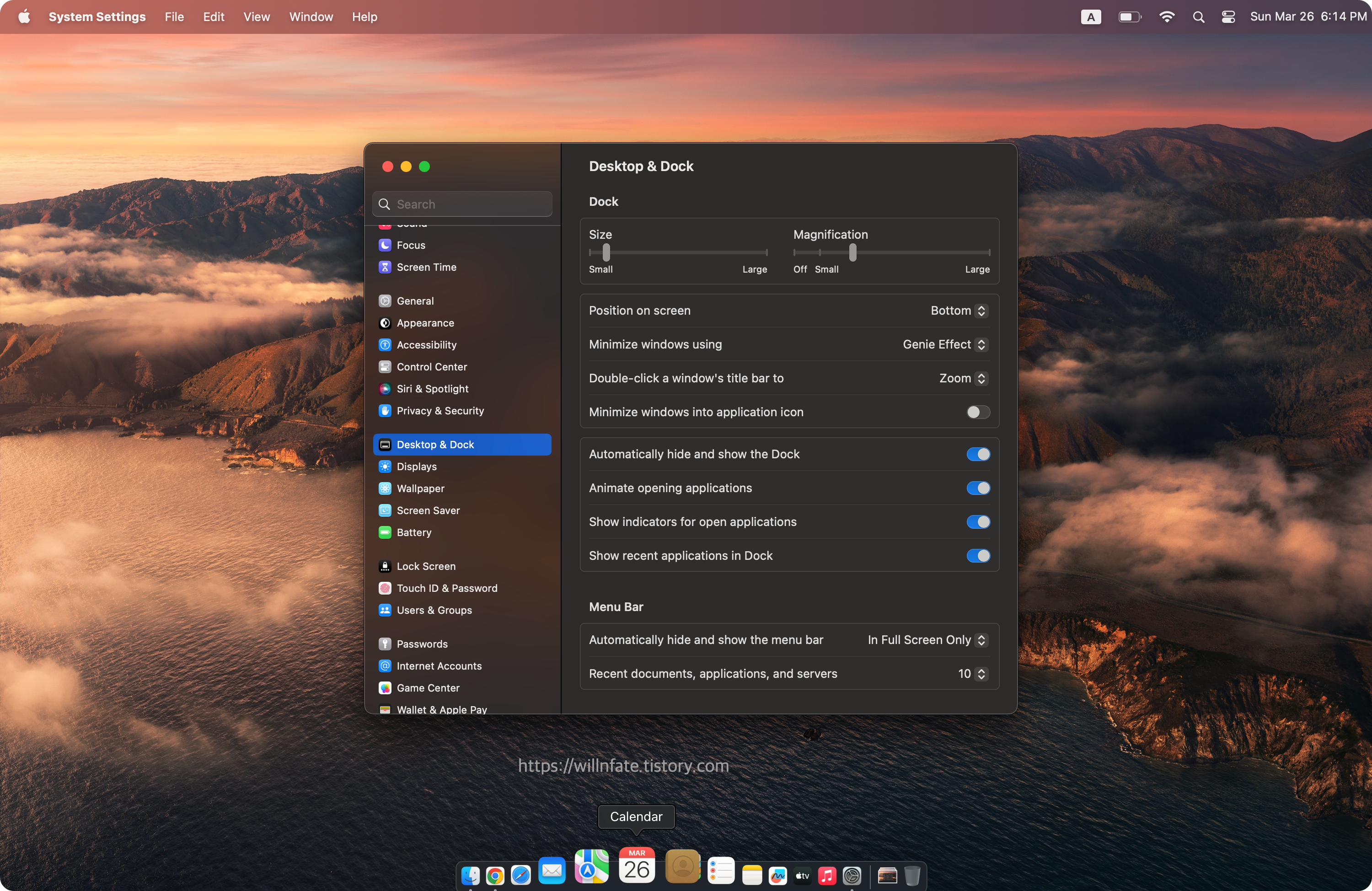Viewport: 1372px width, 891px height.
Task: Open the Wi-Fi status menu
Action: point(1167,17)
